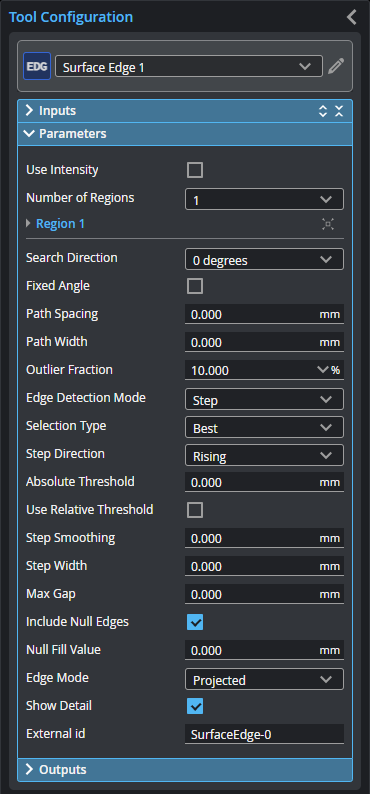
Task: Click the Region 1 focus region icon
Action: (x=328, y=224)
